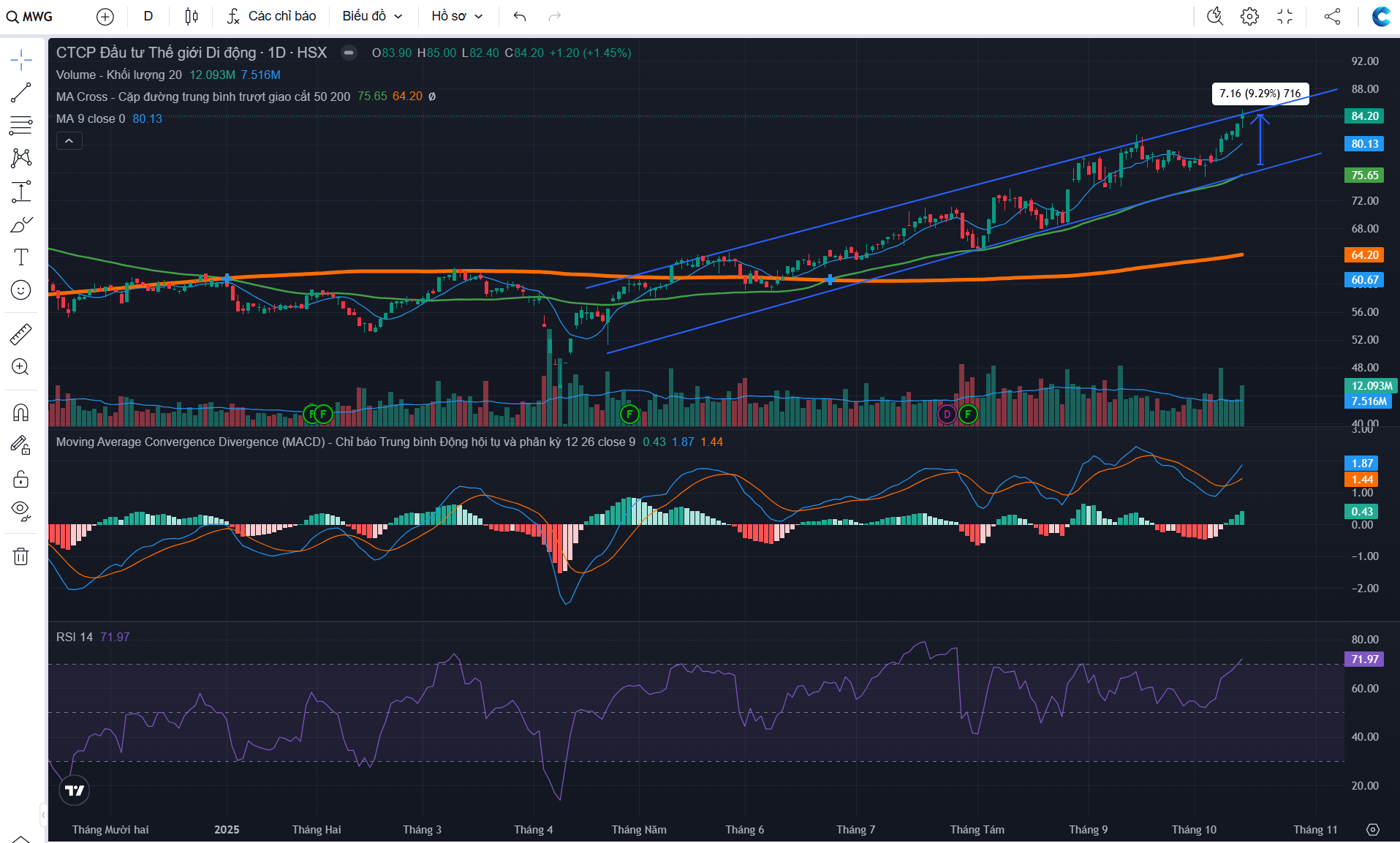Click the undo arrow
The image size is (1400, 843).
520,16
